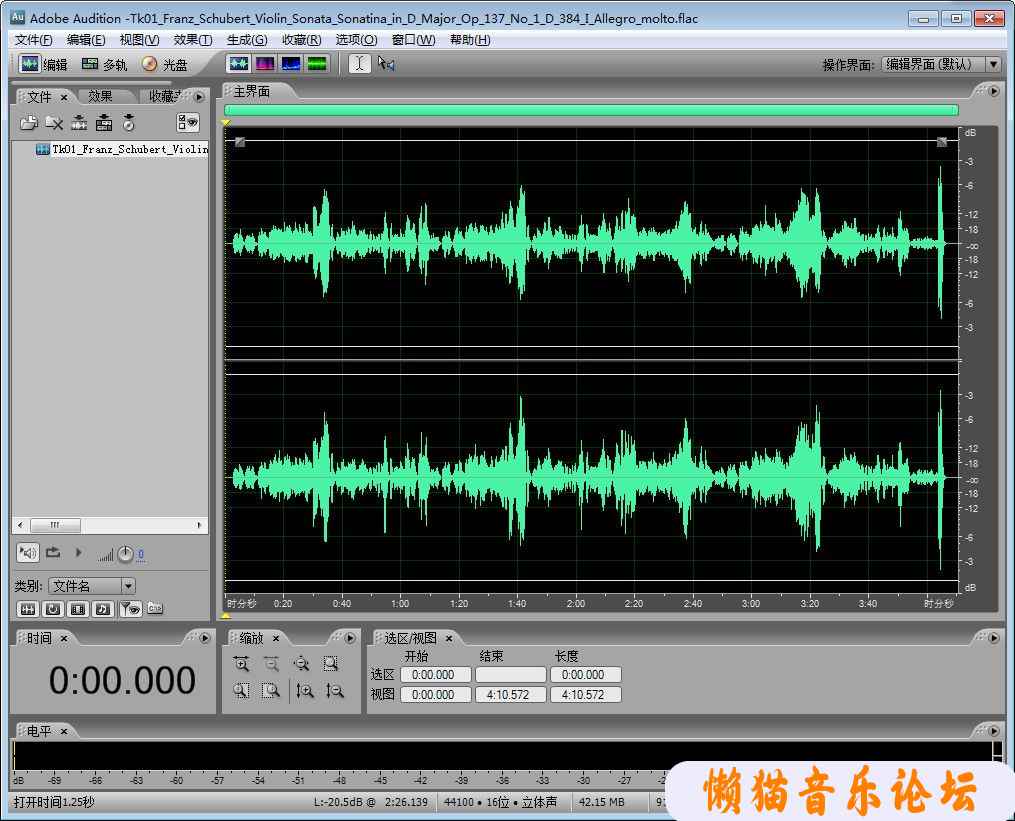1015x821 pixels.
Task: Click the view 结束 4:10.572 field
Action: tap(511, 695)
